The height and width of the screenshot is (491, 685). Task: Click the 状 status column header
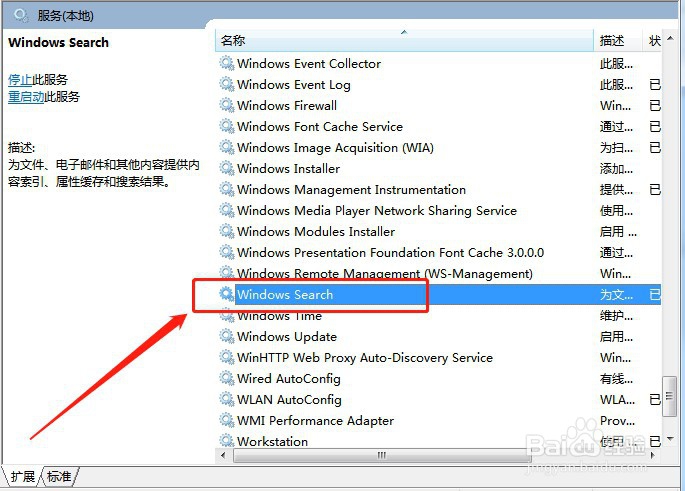click(654, 41)
